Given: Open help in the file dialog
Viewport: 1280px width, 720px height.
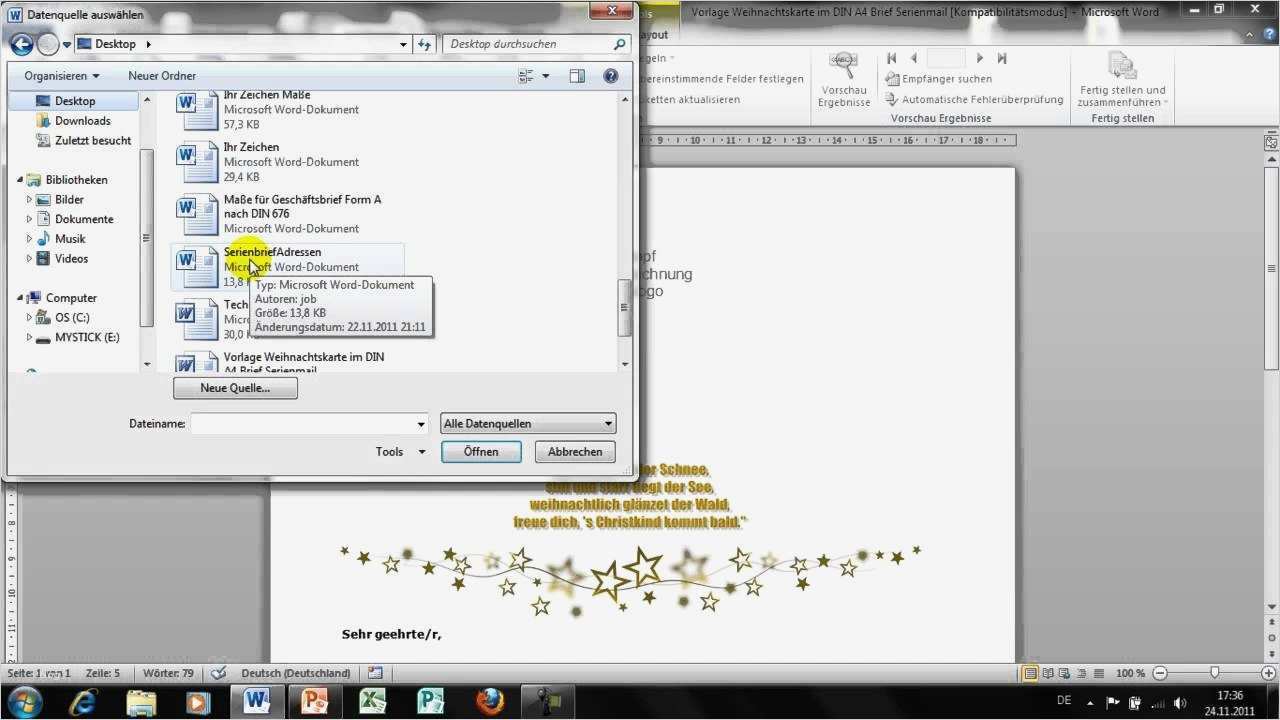Looking at the screenshot, I should coord(610,76).
